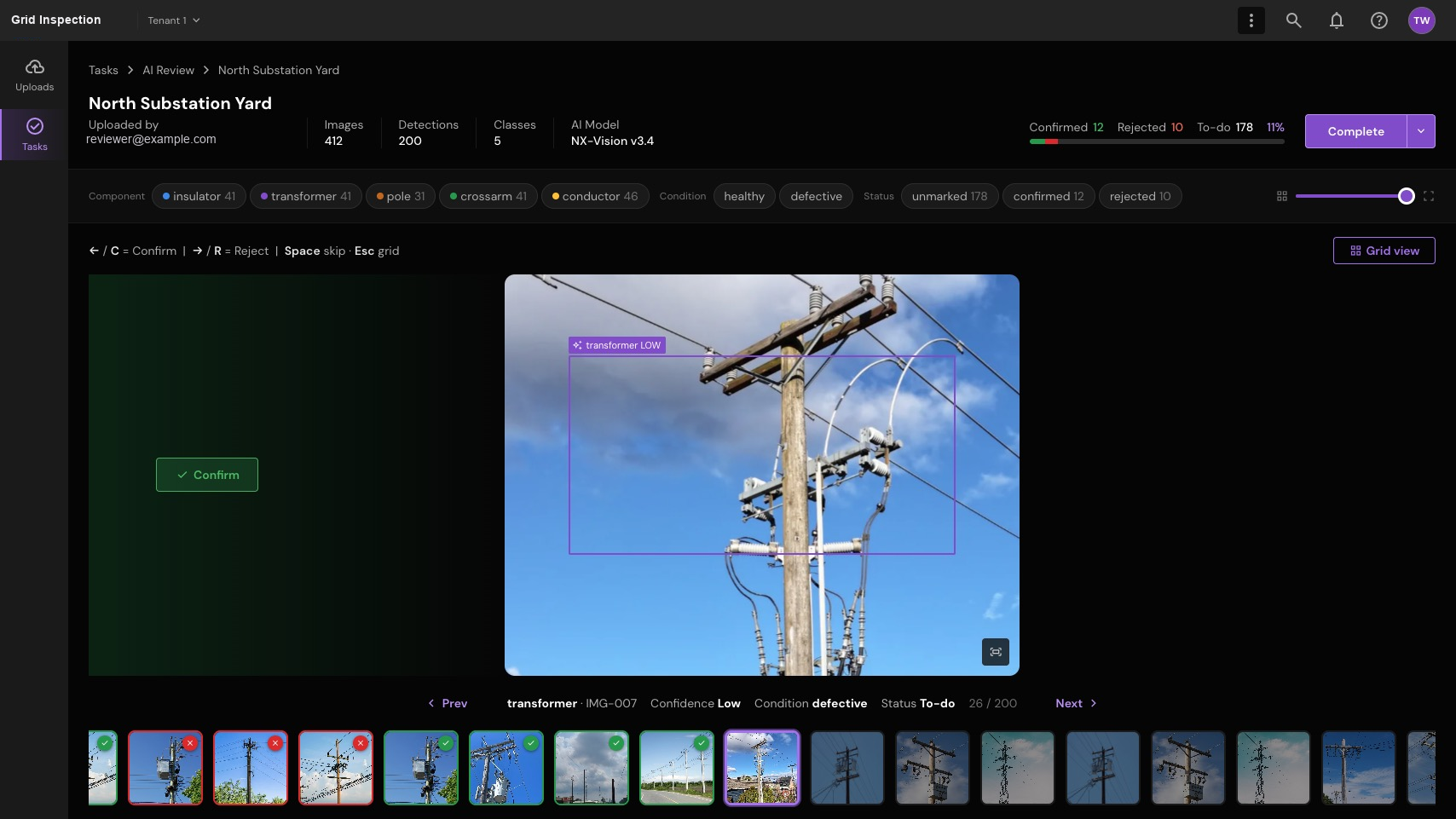Toggle the transformer 41 filter chip
Screen dimensions: 1456x819
pos(306,196)
